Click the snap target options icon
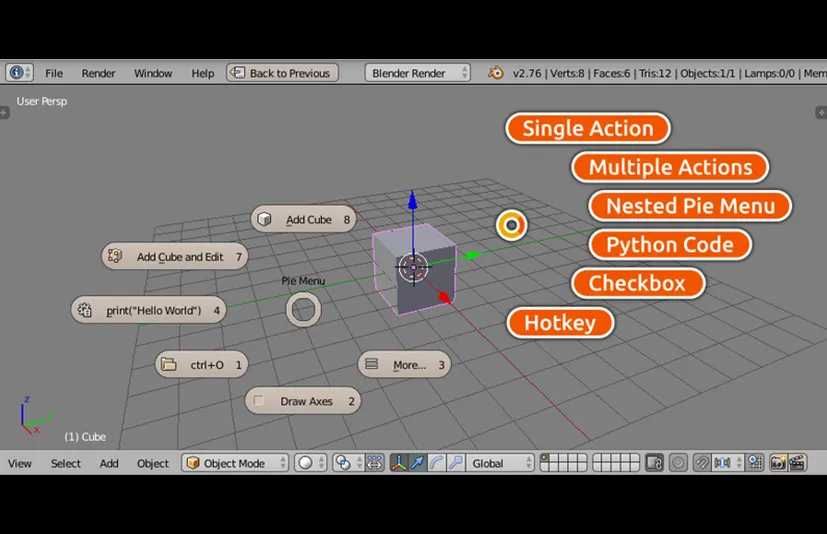The image size is (827, 534). [x=755, y=463]
